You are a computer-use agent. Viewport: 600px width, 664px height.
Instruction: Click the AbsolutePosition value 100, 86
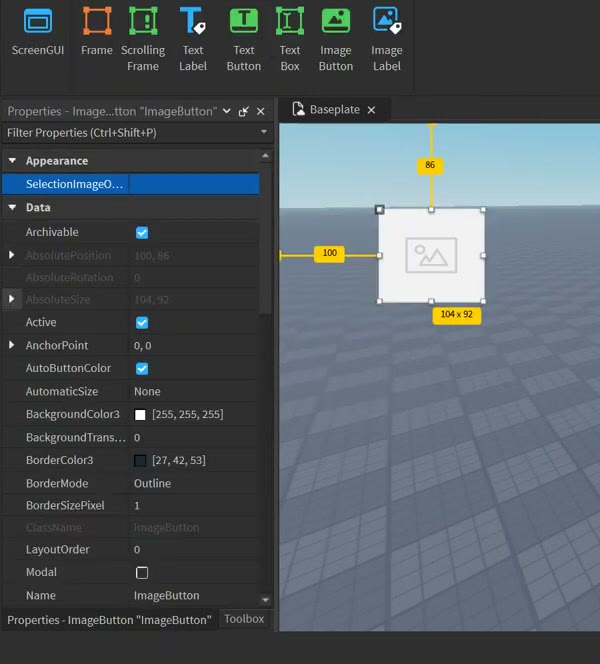click(152, 256)
